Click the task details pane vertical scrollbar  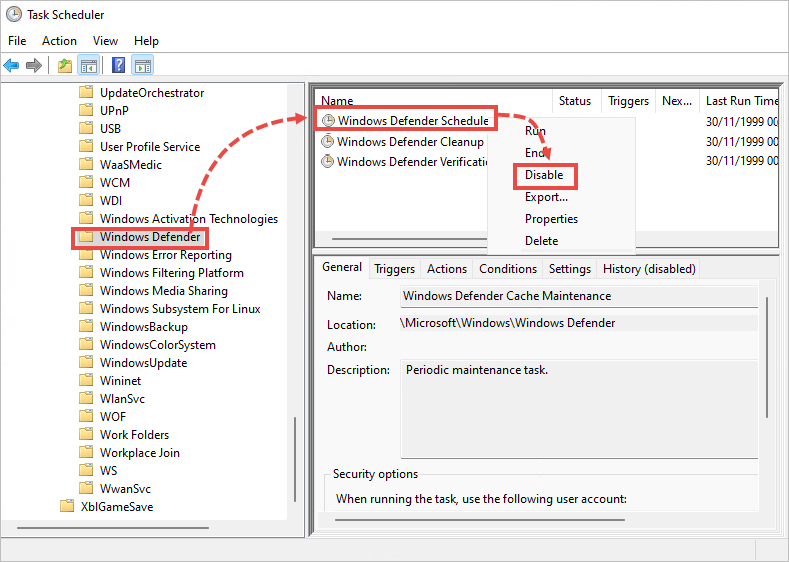[x=767, y=357]
